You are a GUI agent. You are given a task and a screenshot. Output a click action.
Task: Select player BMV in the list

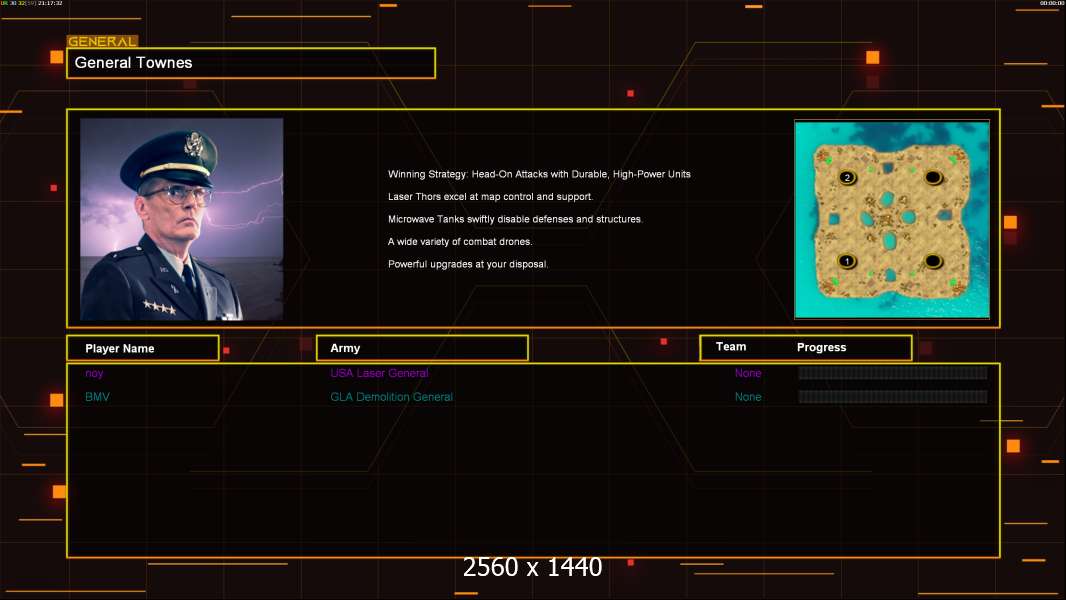coord(97,397)
